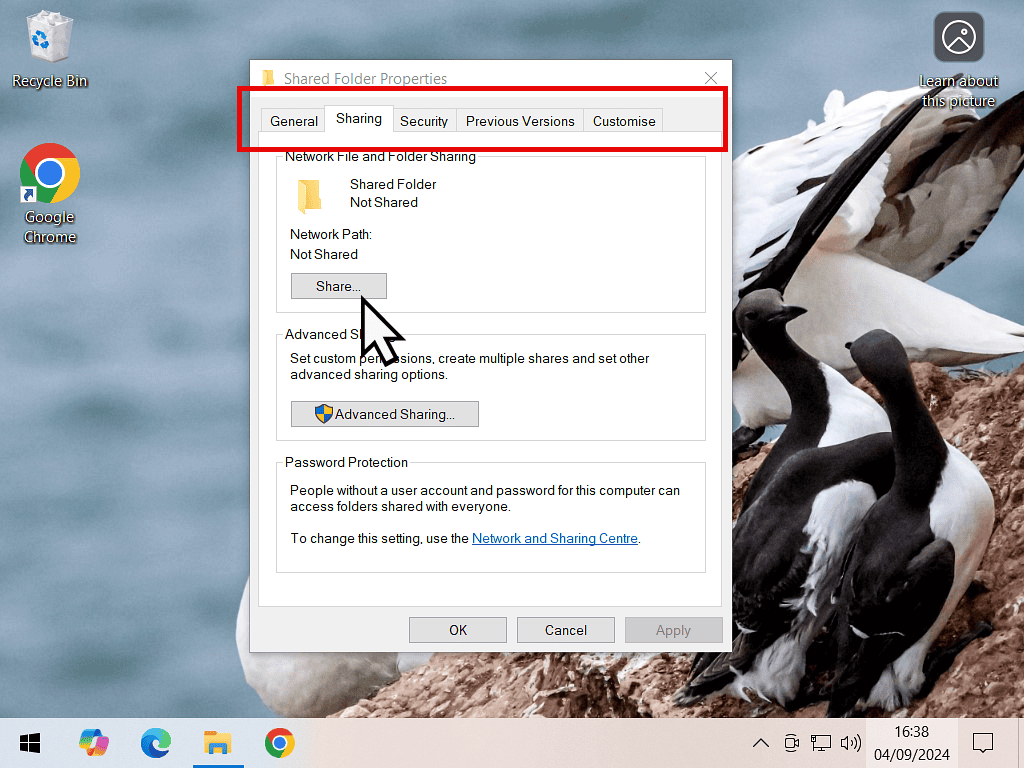Screen dimensions: 1024x768
Task: Open Microsoft Edge from the taskbar
Action: click(x=156, y=743)
